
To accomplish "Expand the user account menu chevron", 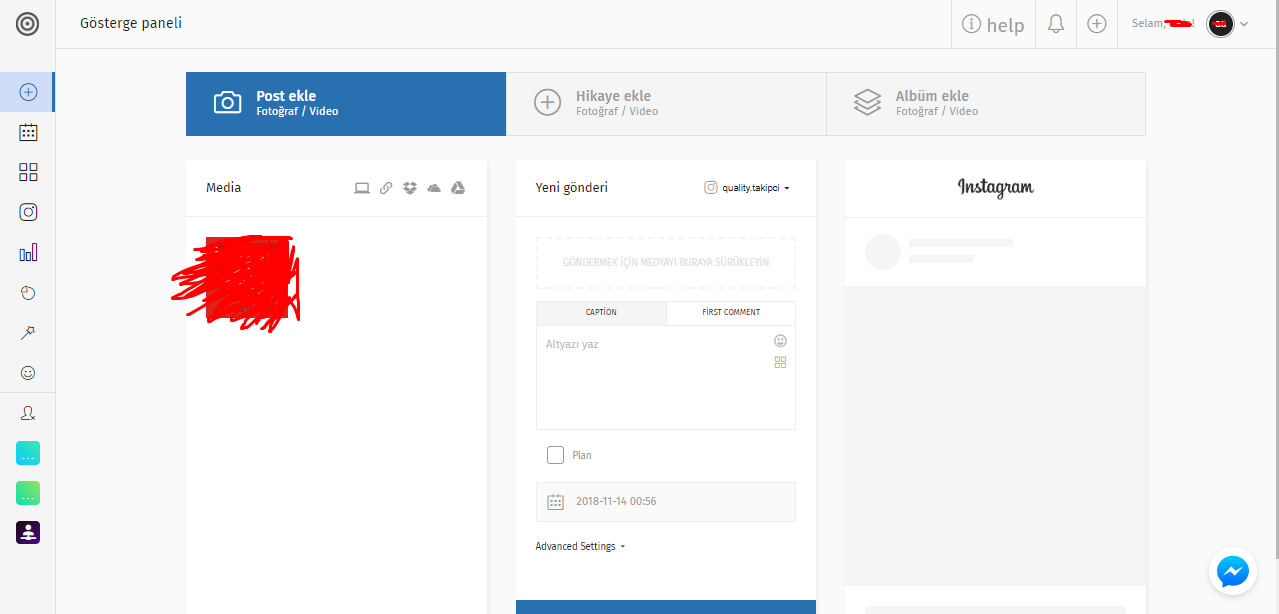I will 1244,24.
